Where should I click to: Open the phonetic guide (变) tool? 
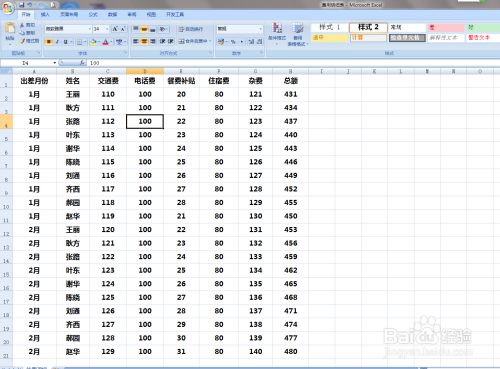[119, 42]
